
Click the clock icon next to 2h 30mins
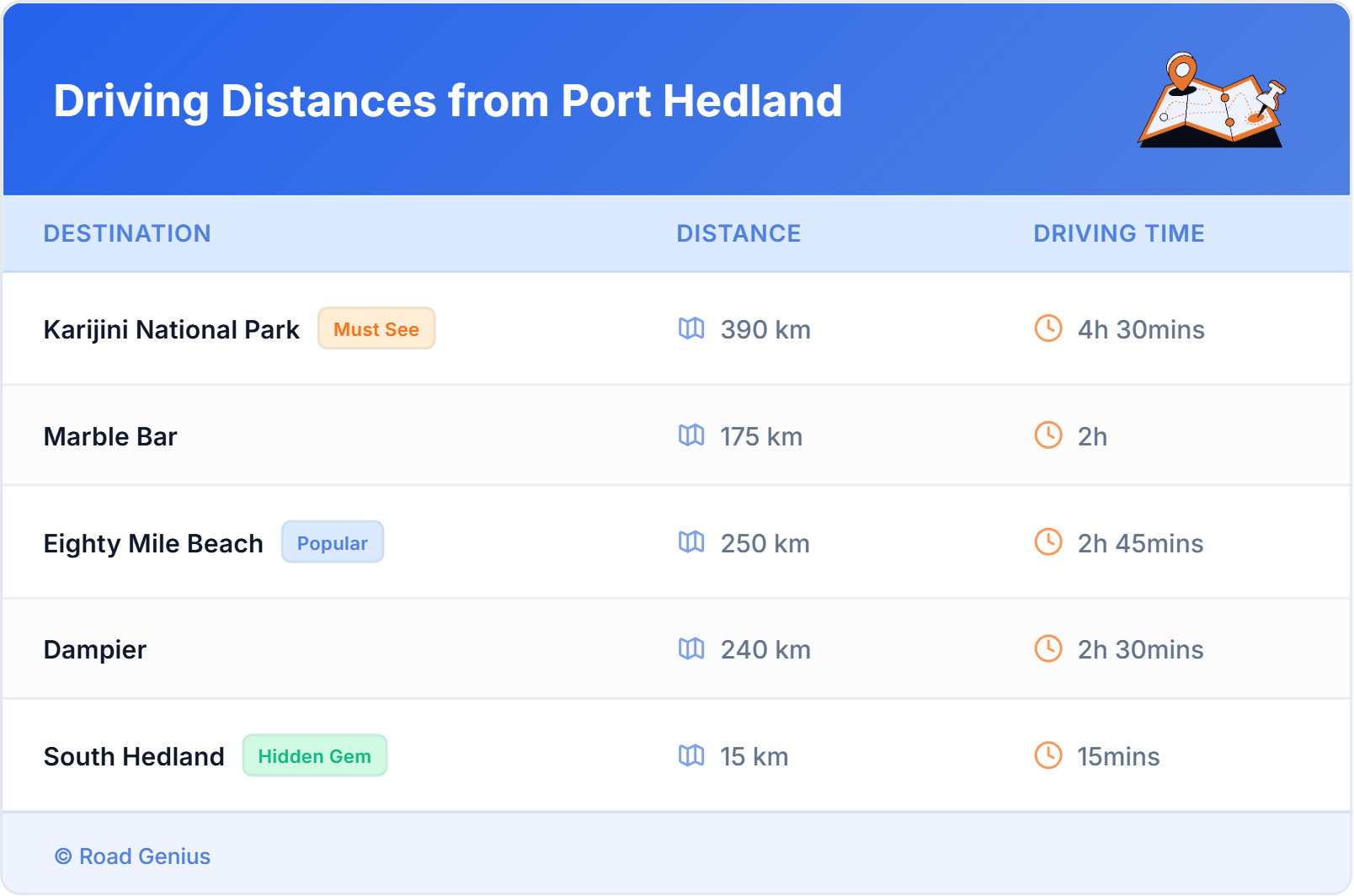[x=1047, y=649]
